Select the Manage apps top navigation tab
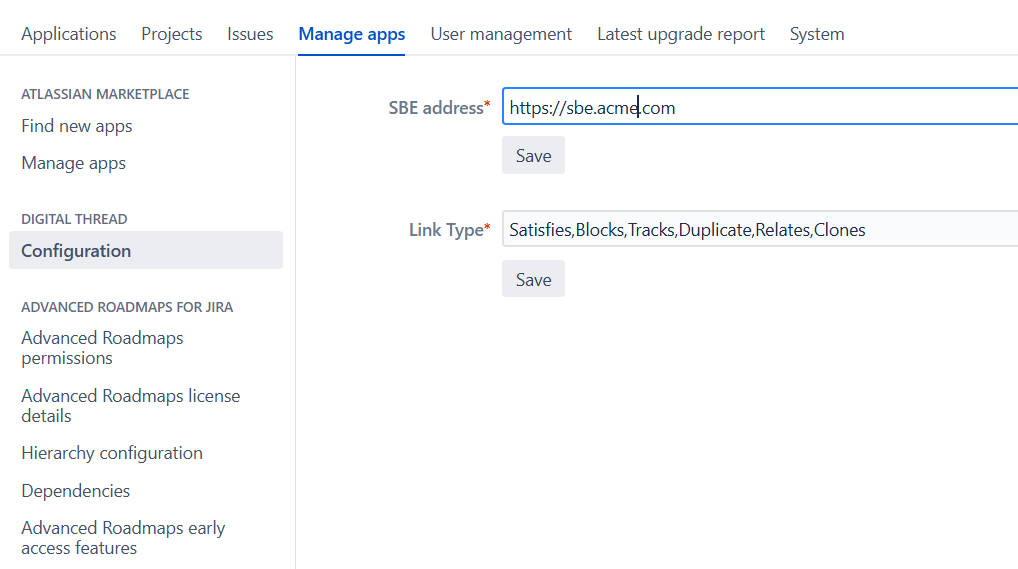This screenshot has width=1018, height=569. pos(351,34)
